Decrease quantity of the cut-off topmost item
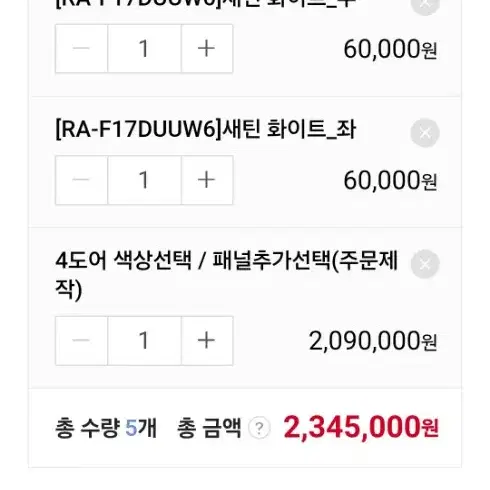The width and height of the screenshot is (490, 490). (81, 48)
